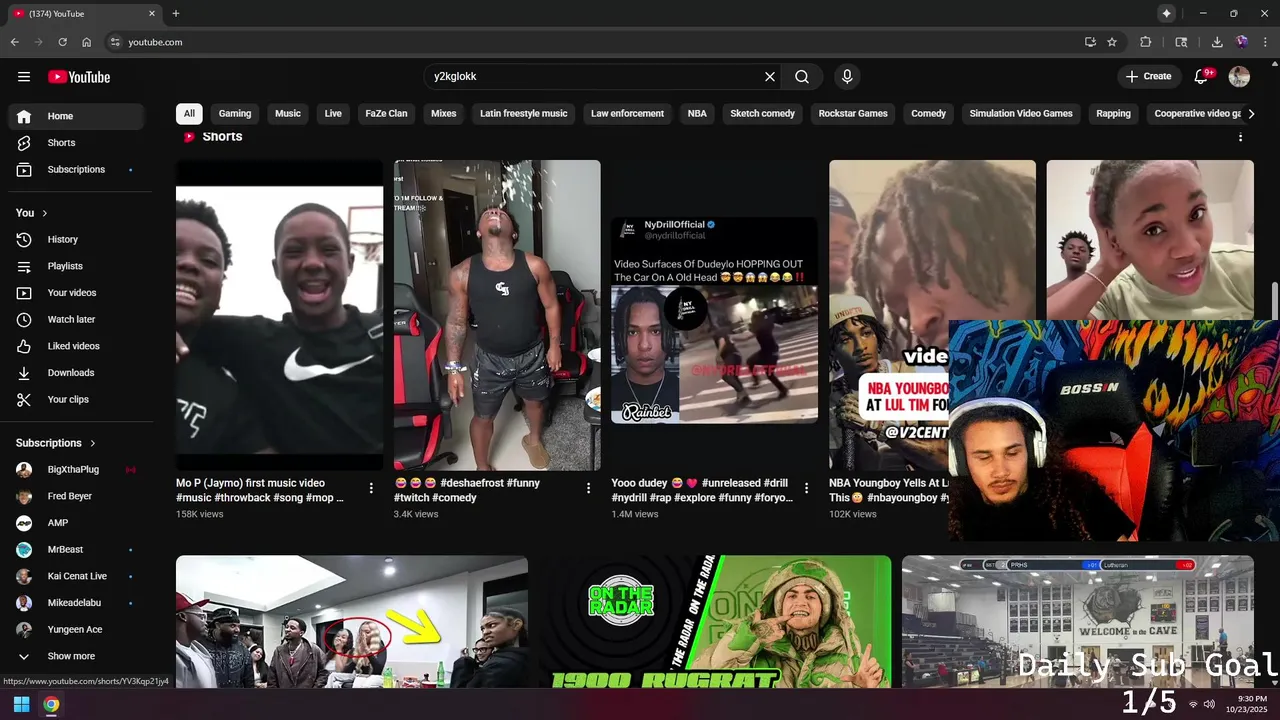The height and width of the screenshot is (720, 1280).
Task: Clear the search box with X
Action: tap(770, 77)
